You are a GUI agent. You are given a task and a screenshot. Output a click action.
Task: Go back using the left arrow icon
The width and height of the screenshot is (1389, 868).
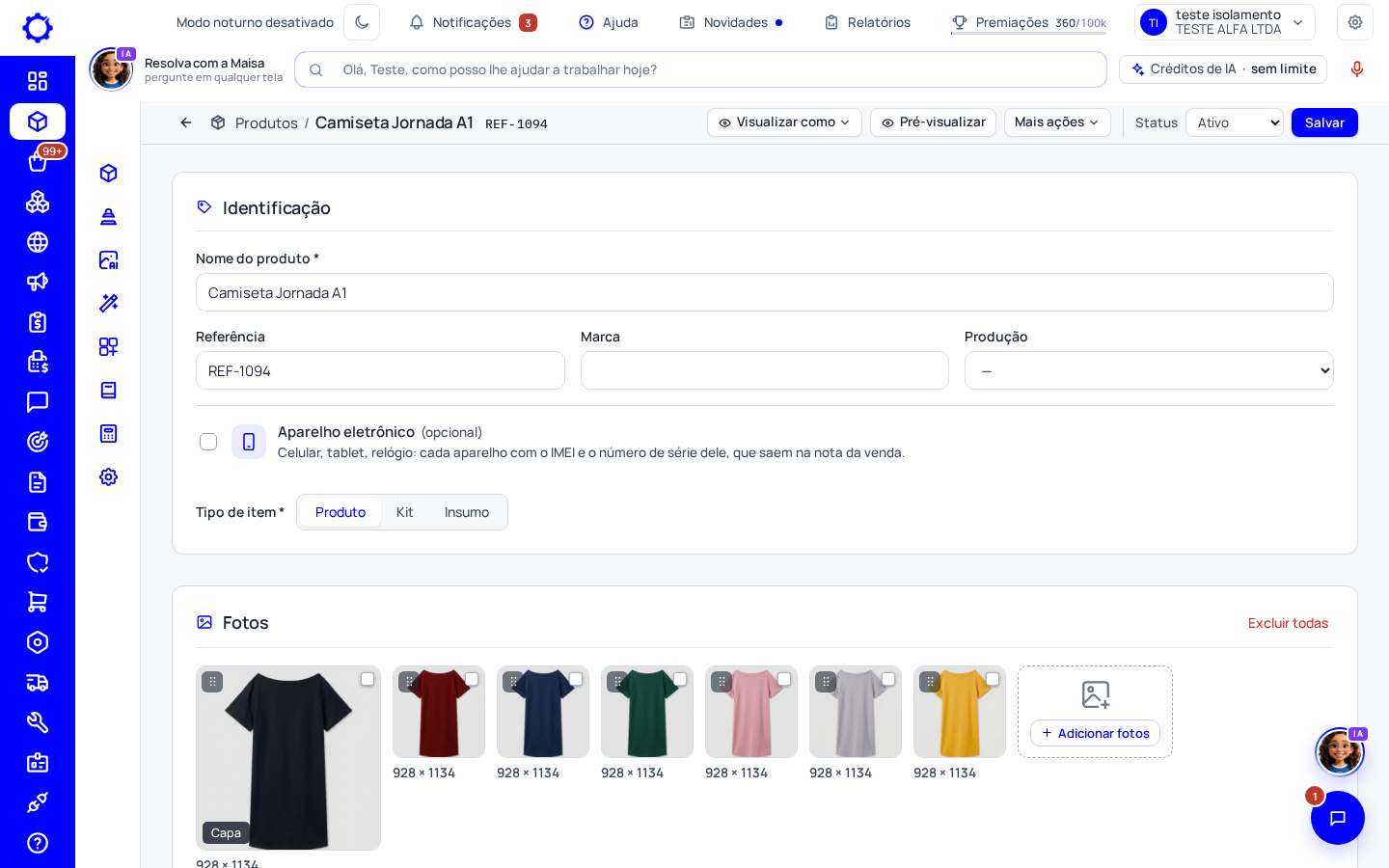[x=186, y=122]
